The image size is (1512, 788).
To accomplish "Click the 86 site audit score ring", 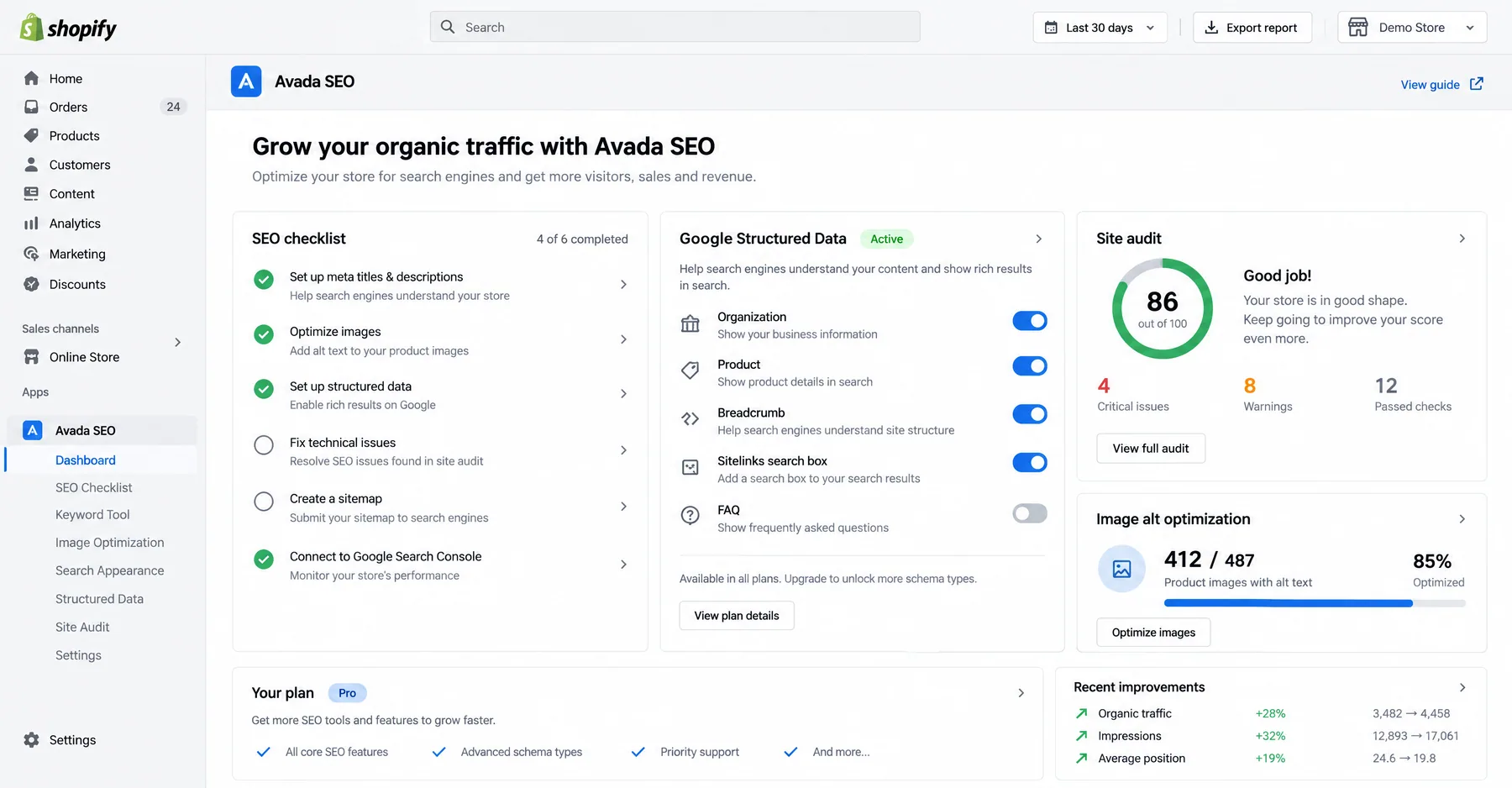I will pyautogui.click(x=1163, y=308).
